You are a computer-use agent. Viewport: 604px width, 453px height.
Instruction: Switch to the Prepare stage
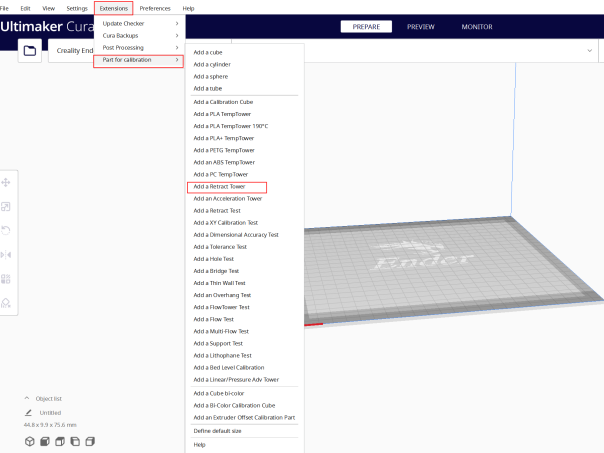(x=366, y=27)
